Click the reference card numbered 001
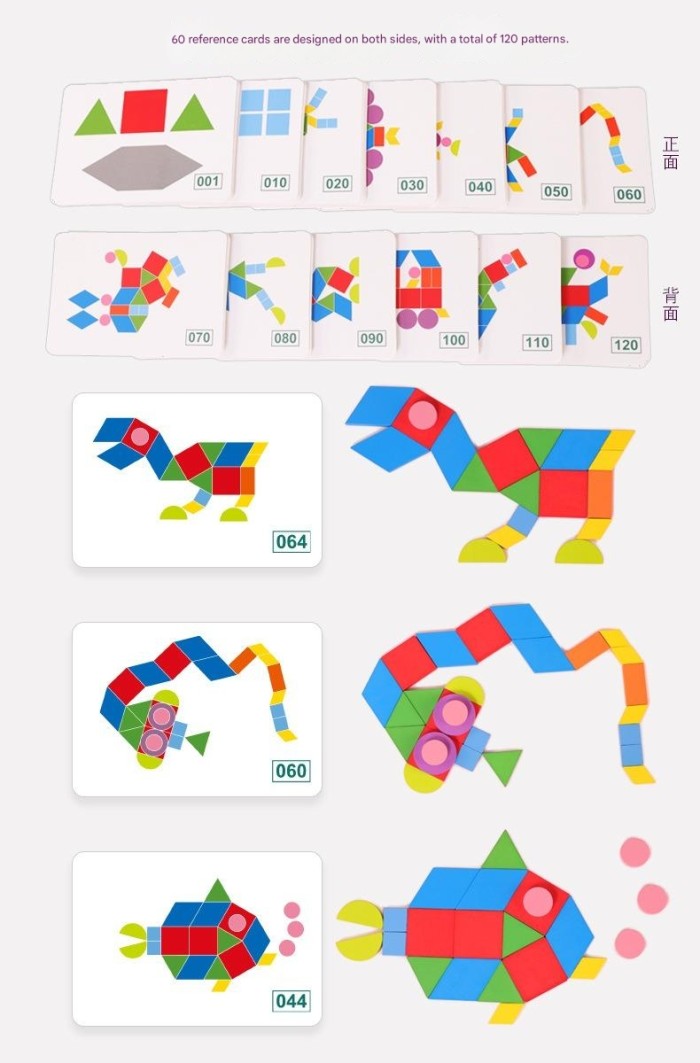Screen dimensions: 700x1063 point(144,140)
